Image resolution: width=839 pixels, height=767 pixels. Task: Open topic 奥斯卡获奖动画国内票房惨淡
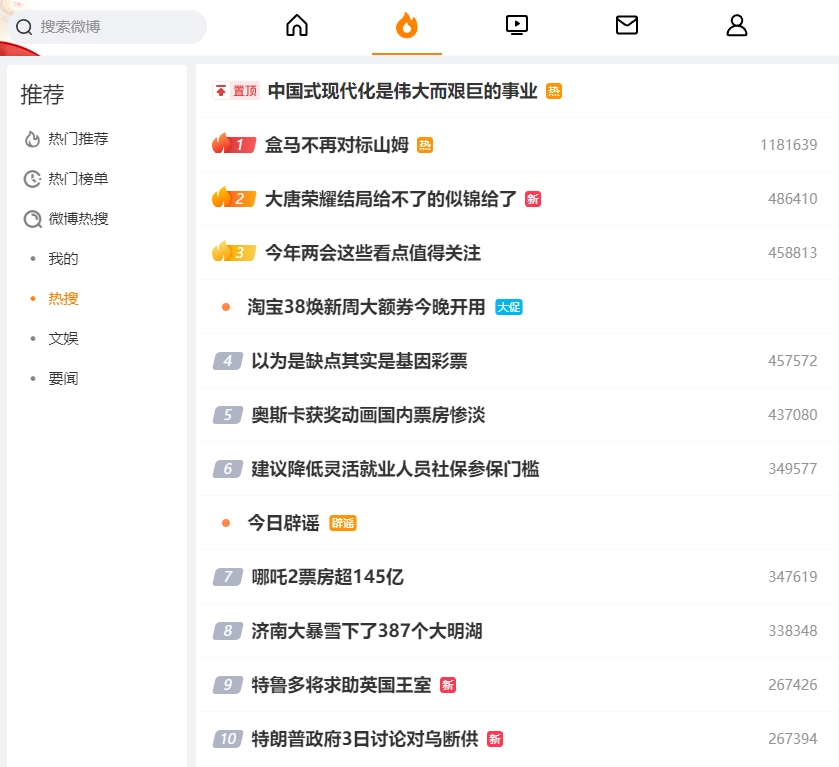[369, 415]
